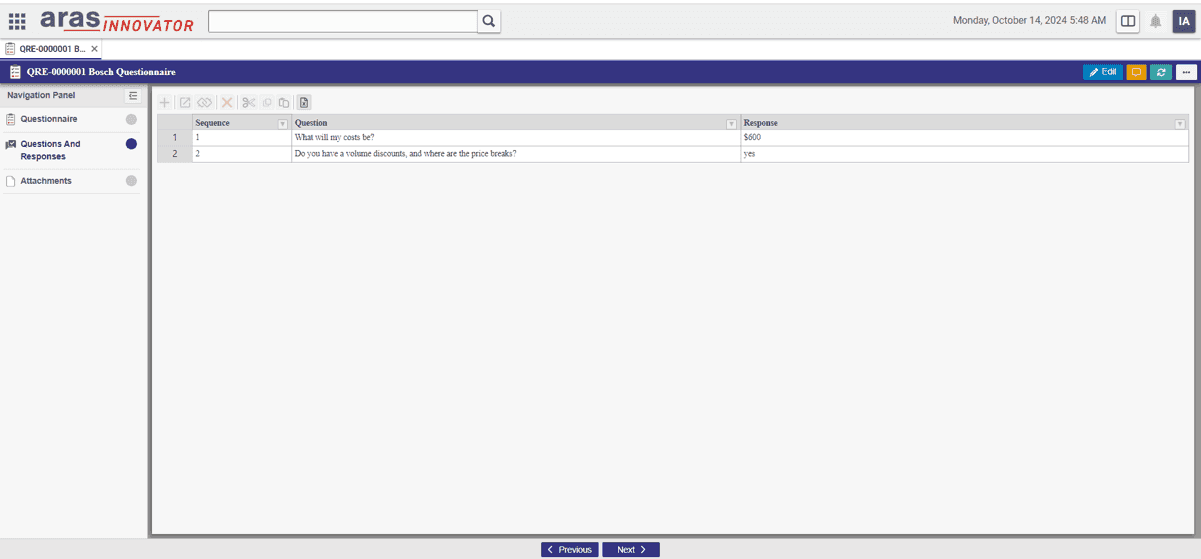1201x559 pixels.
Task: Open the Attachments section
Action: [46, 181]
